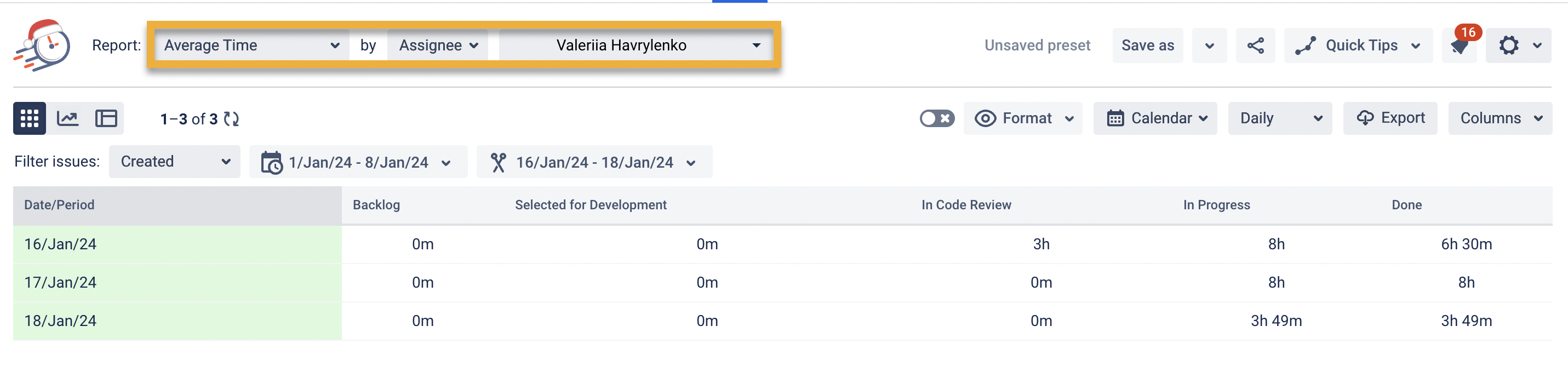Click the In Code Review column header
Viewport: 1568px width, 366px height.
(966, 205)
